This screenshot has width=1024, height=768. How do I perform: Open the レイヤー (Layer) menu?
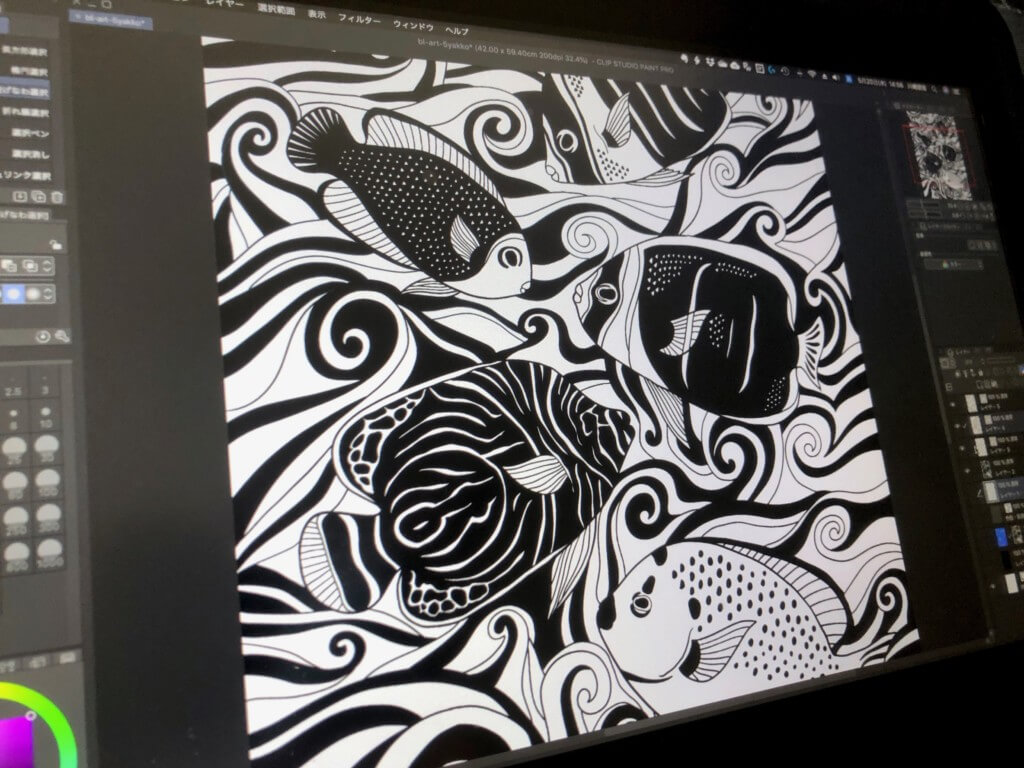(x=226, y=4)
